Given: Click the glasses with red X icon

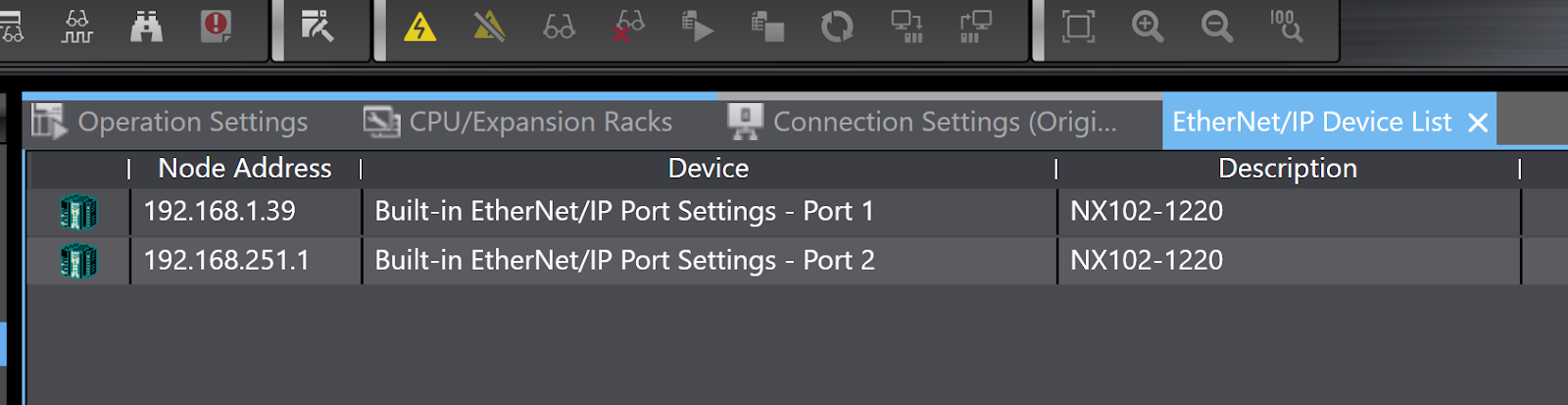Looking at the screenshot, I should pos(628,26).
